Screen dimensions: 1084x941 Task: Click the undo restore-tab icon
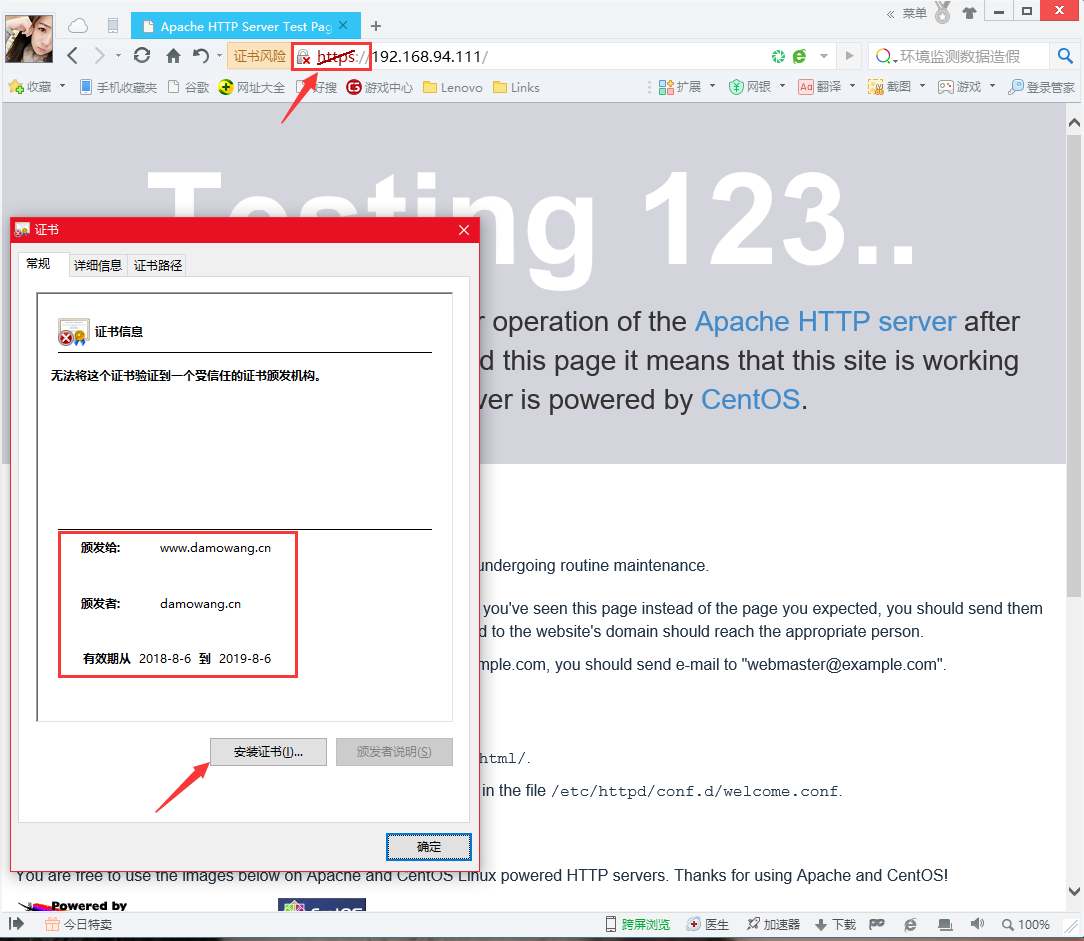[x=200, y=56]
